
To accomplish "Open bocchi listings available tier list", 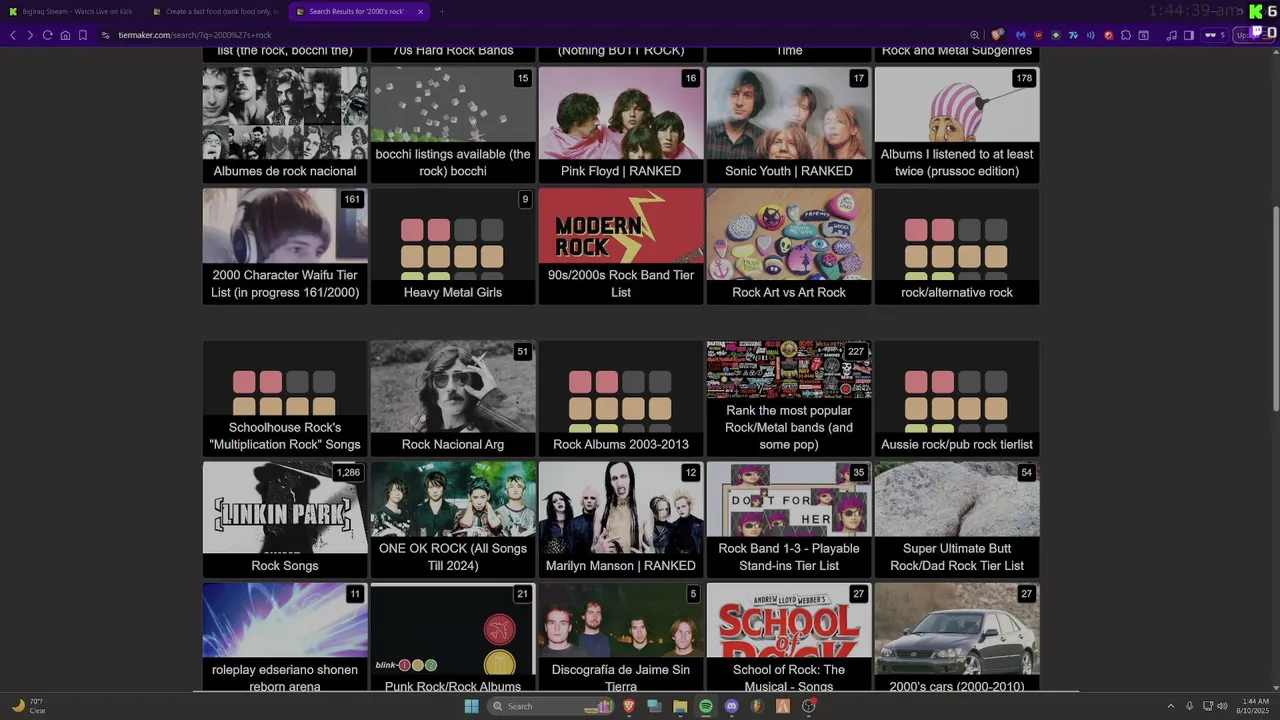I will coord(453,125).
